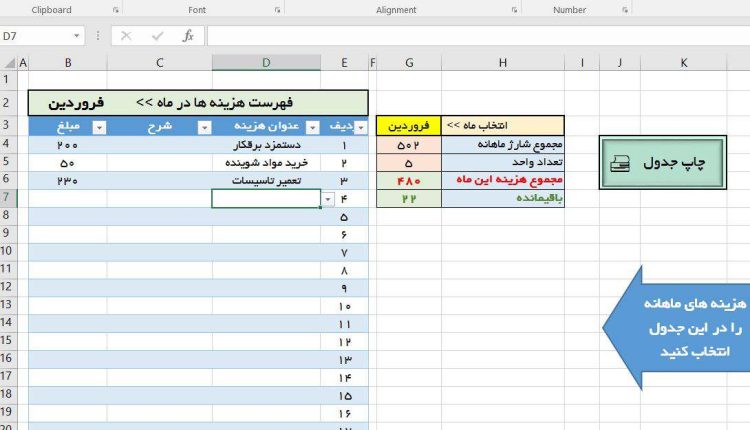Open the Alignment dialog launcher

point(514,10)
